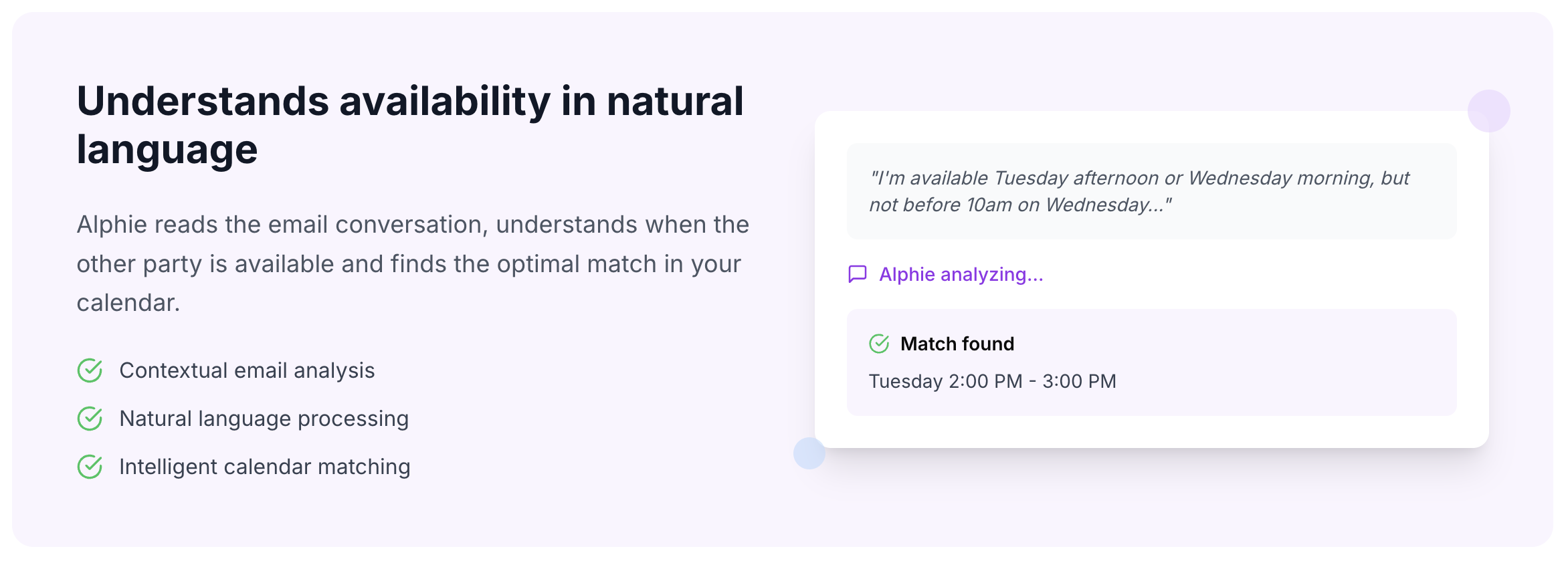Click the Natural language processing label
The image size is (1568, 563).
pyautogui.click(x=264, y=419)
